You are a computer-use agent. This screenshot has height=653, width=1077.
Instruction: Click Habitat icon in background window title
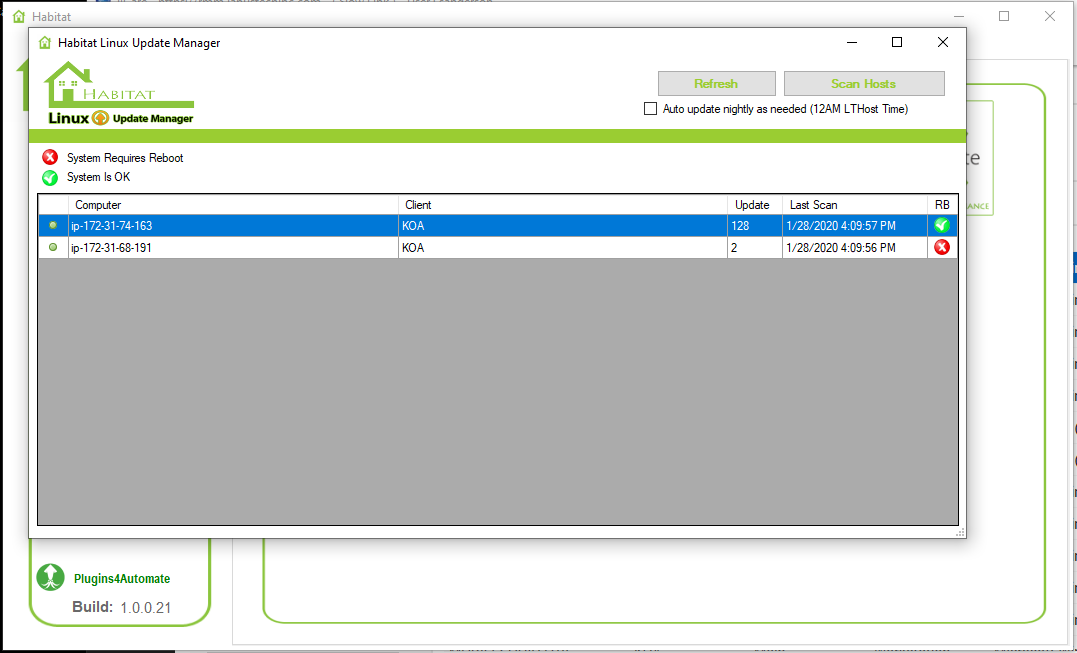[x=19, y=16]
